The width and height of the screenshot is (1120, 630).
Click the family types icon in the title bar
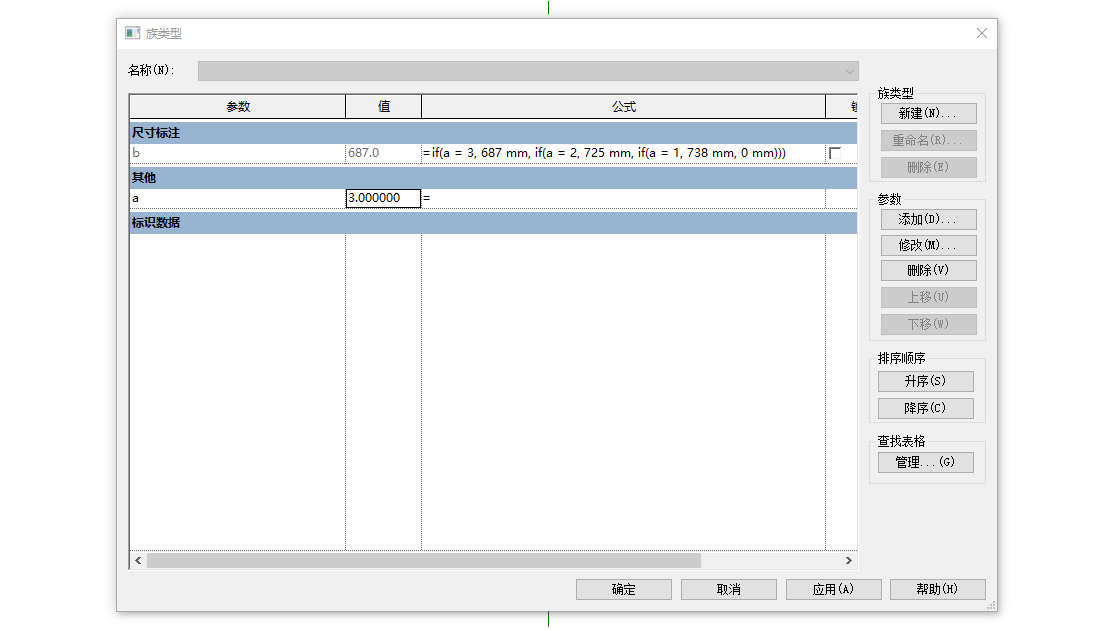131,33
